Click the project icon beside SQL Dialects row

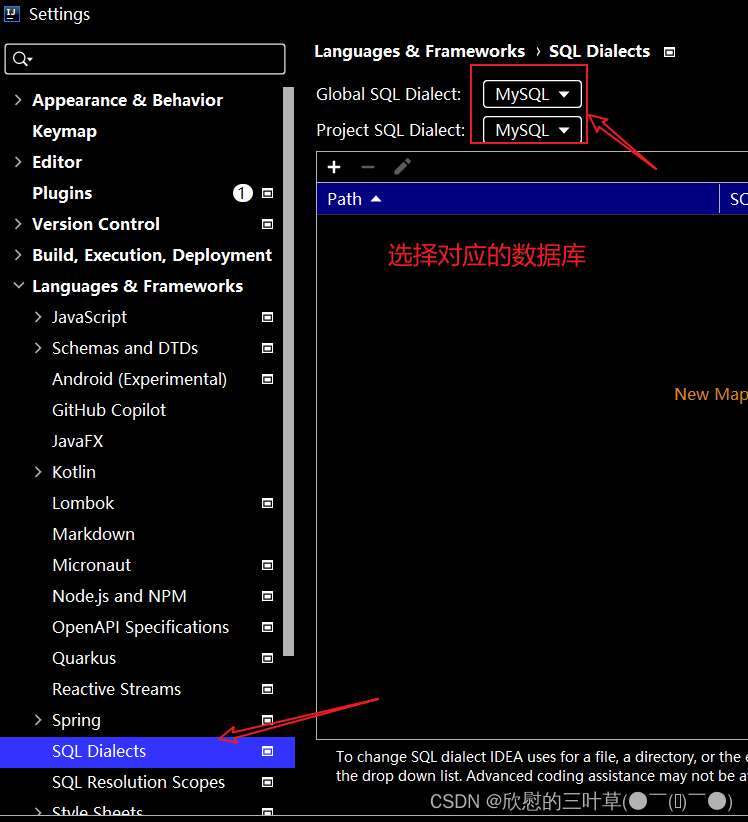[x=267, y=751]
